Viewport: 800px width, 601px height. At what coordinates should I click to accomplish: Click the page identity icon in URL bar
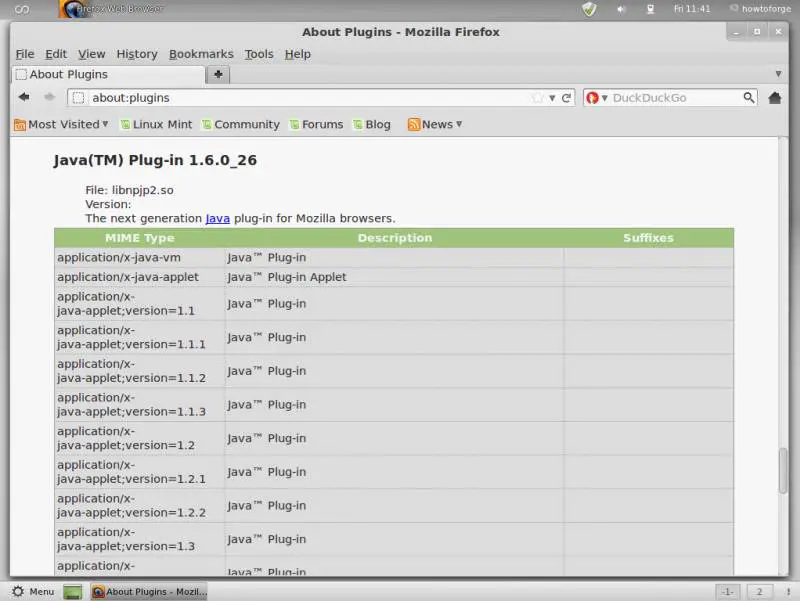[78, 98]
